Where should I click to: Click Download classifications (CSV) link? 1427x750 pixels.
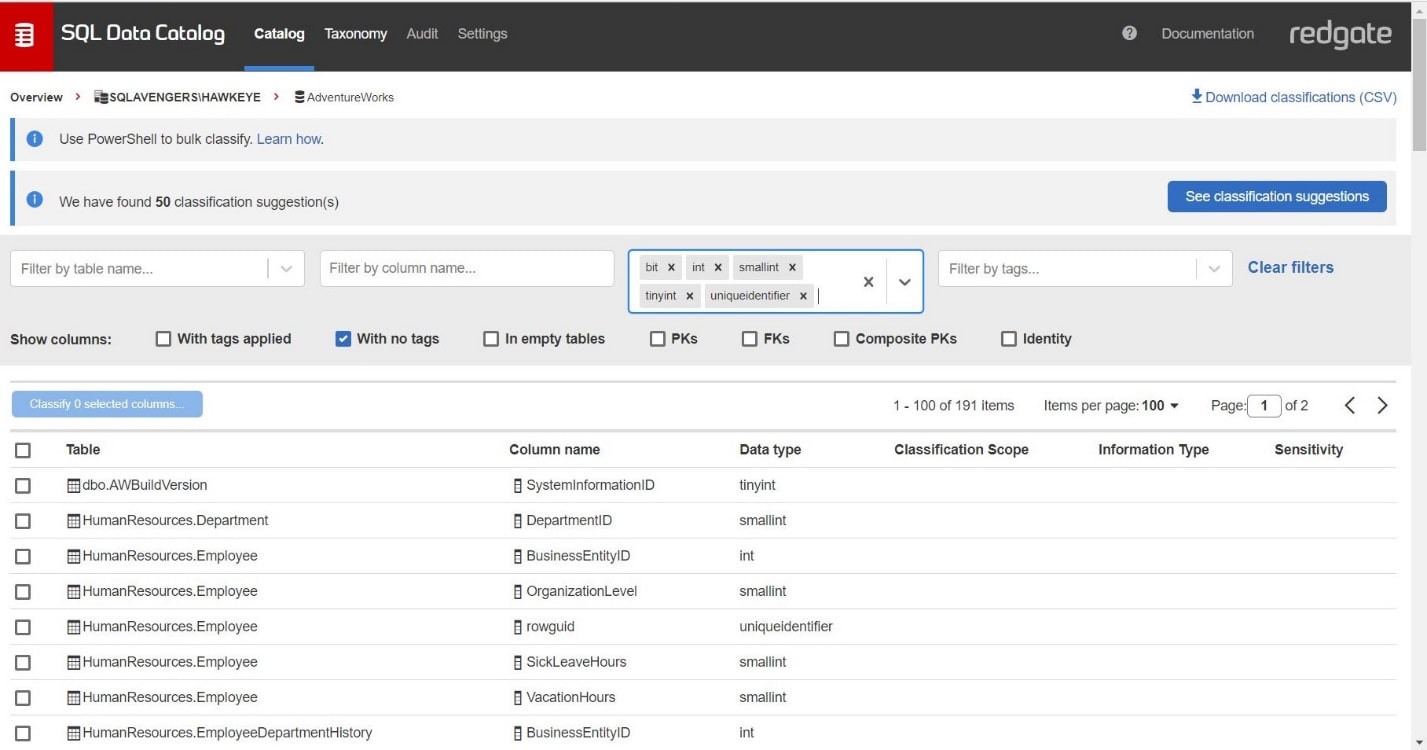click(1294, 97)
